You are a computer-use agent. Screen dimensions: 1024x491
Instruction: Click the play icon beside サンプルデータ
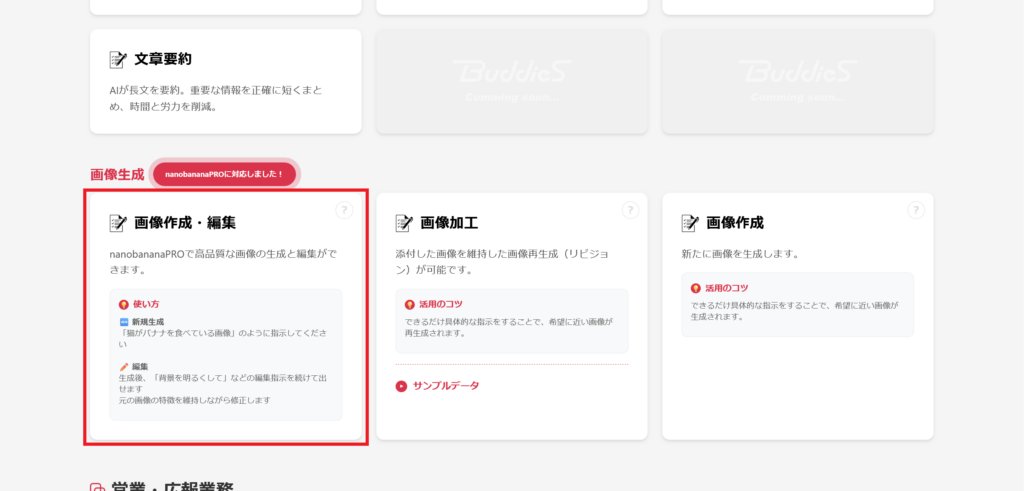pyautogui.click(x=402, y=386)
